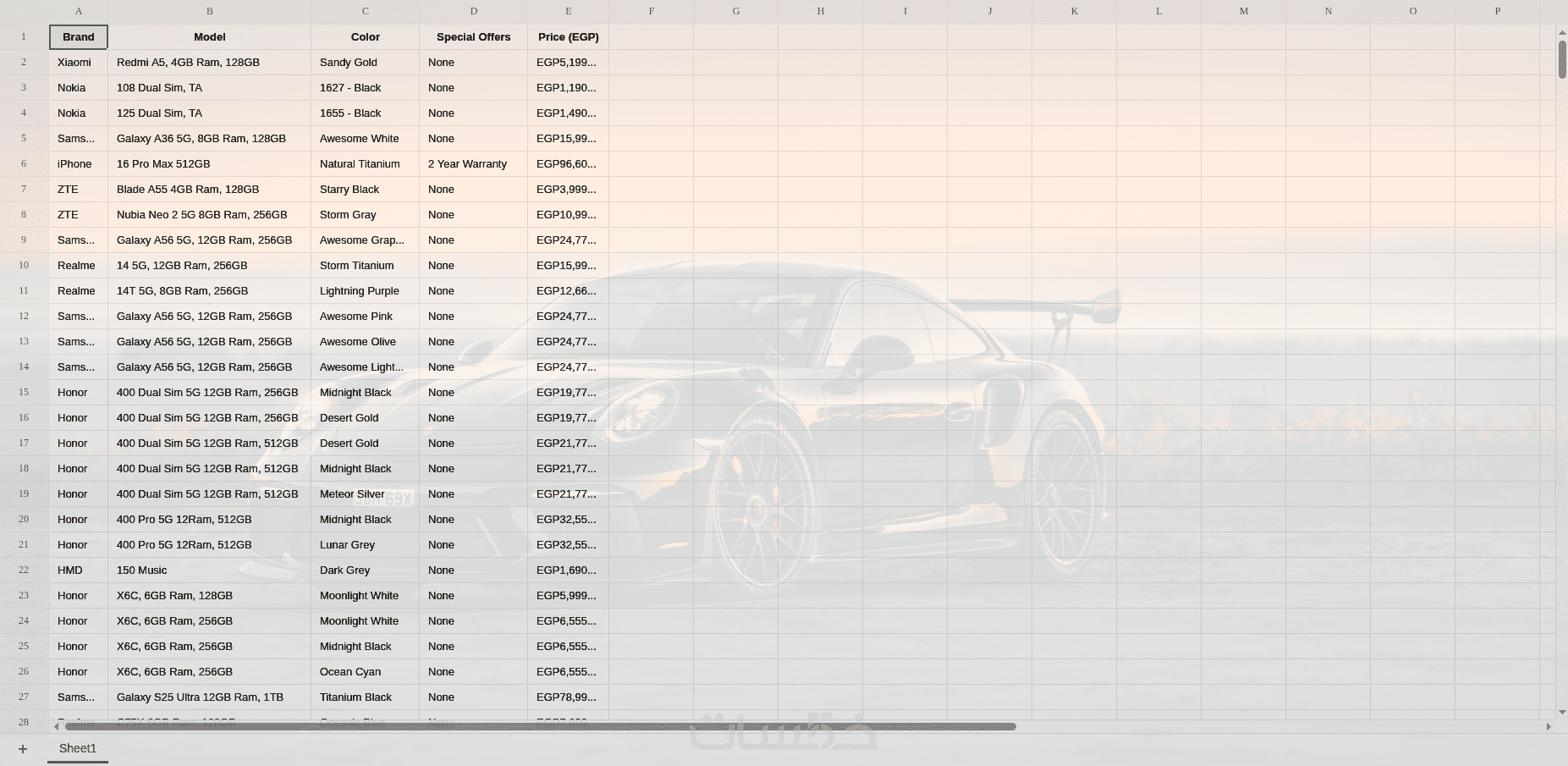
Task: Click the HMD brand cell
Action: click(79, 570)
